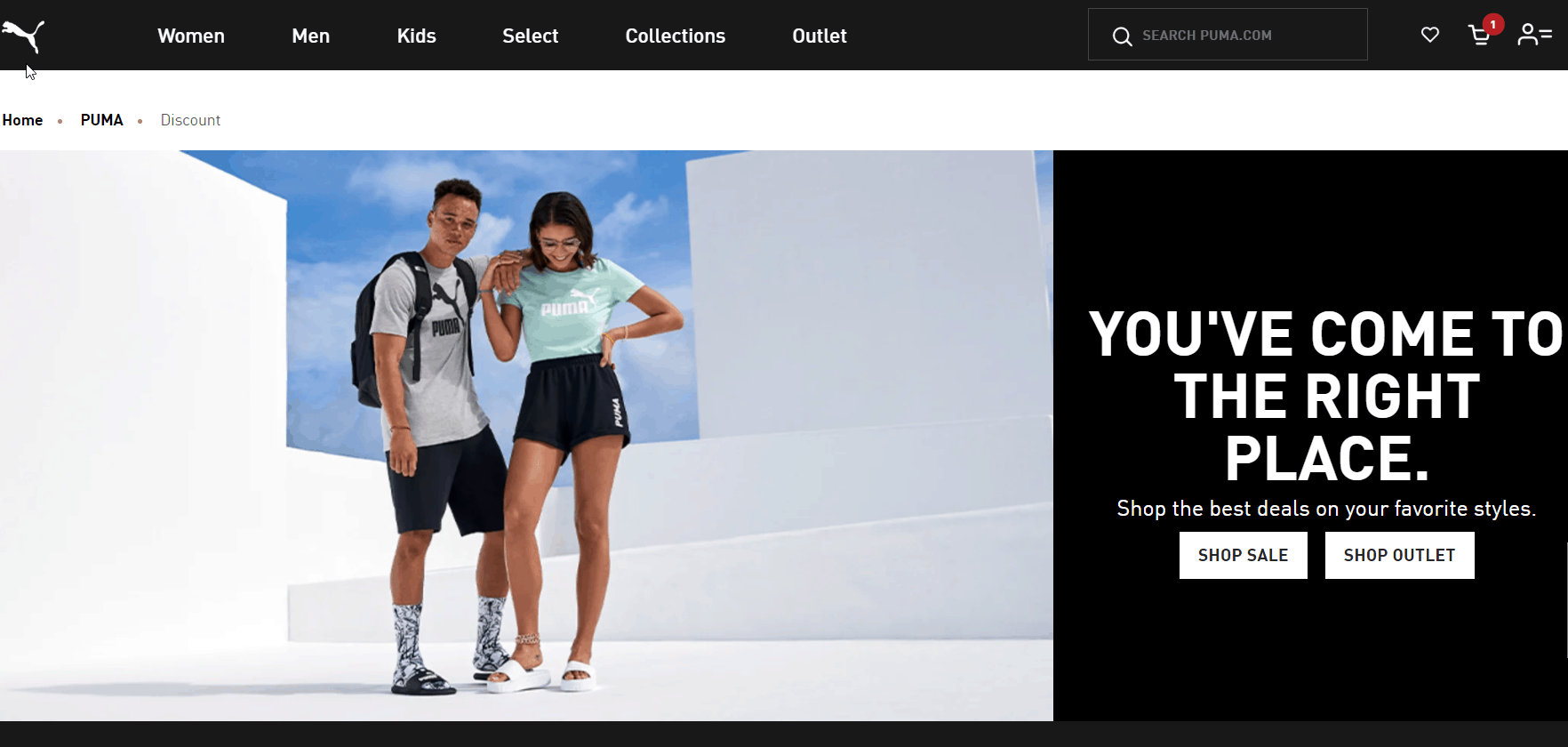The width and height of the screenshot is (1568, 747).
Task: Focus the Search PUMA.com field
Action: pyautogui.click(x=1228, y=35)
